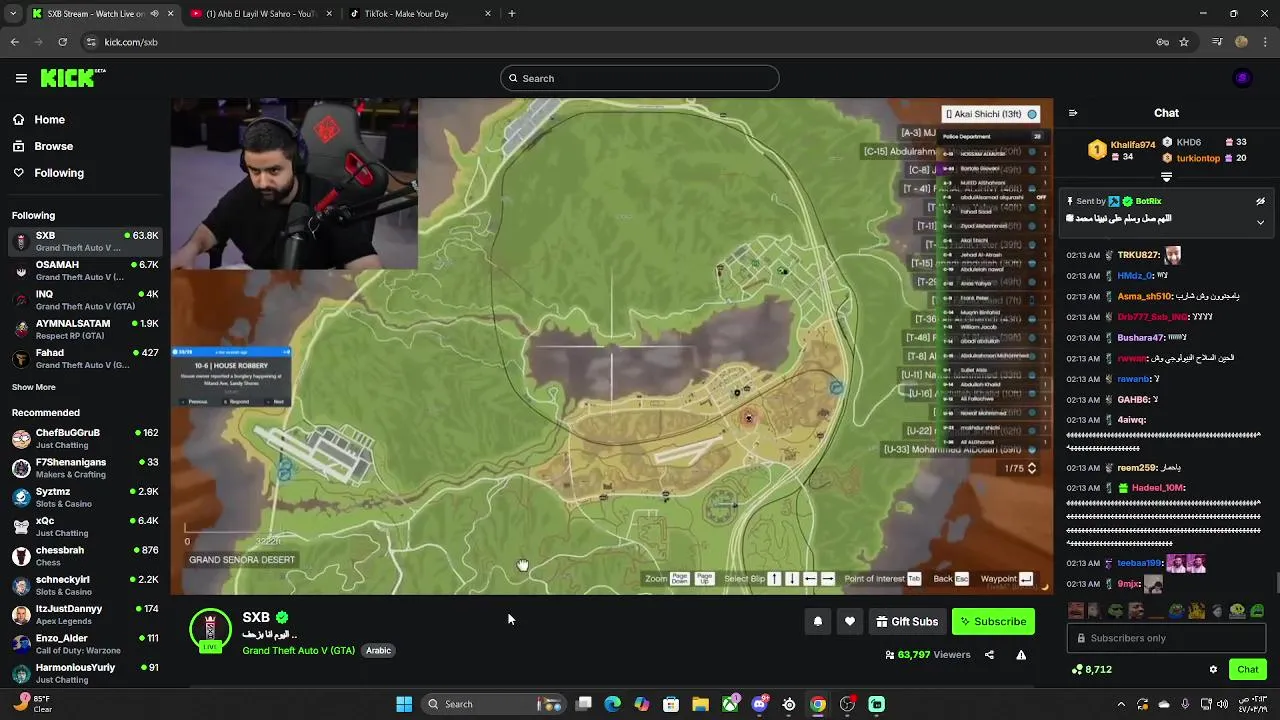Click the Grand Theft Auto V (GTA) category link

(x=298, y=650)
